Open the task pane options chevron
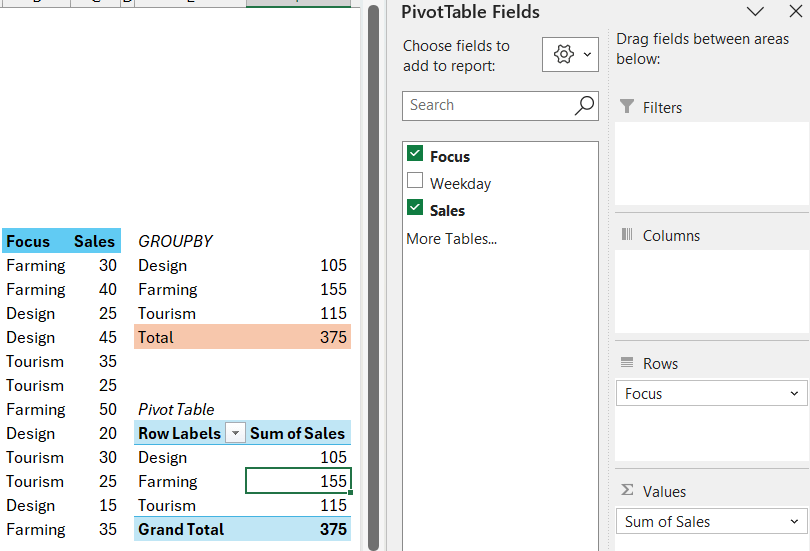Image resolution: width=810 pixels, height=551 pixels. tap(755, 12)
